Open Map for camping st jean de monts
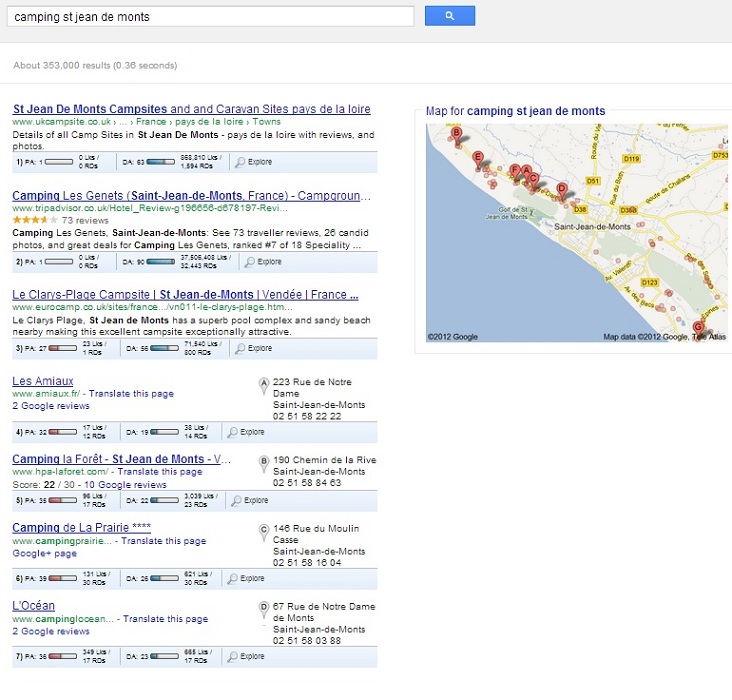 click(515, 111)
